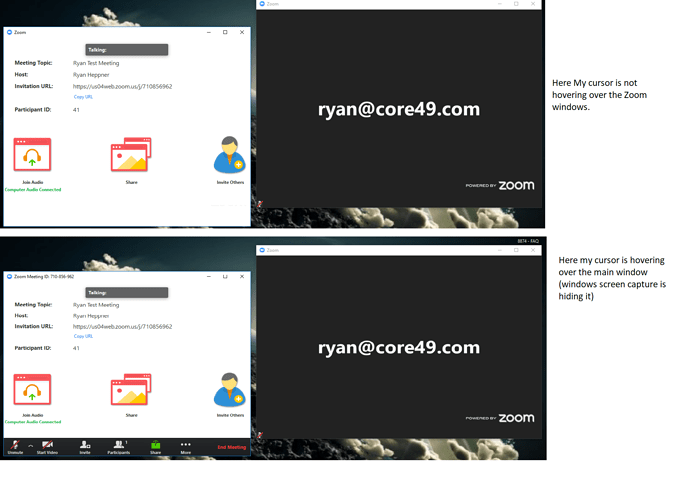Click Invite Others icon in upper Zoom window
682x500 pixels.
pos(230,154)
